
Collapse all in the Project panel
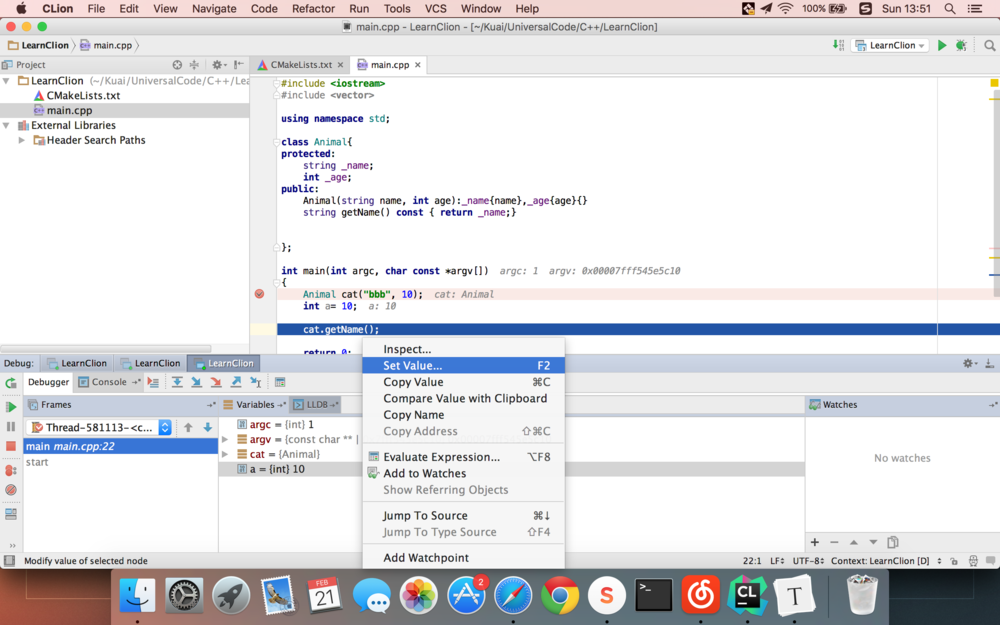(x=195, y=64)
